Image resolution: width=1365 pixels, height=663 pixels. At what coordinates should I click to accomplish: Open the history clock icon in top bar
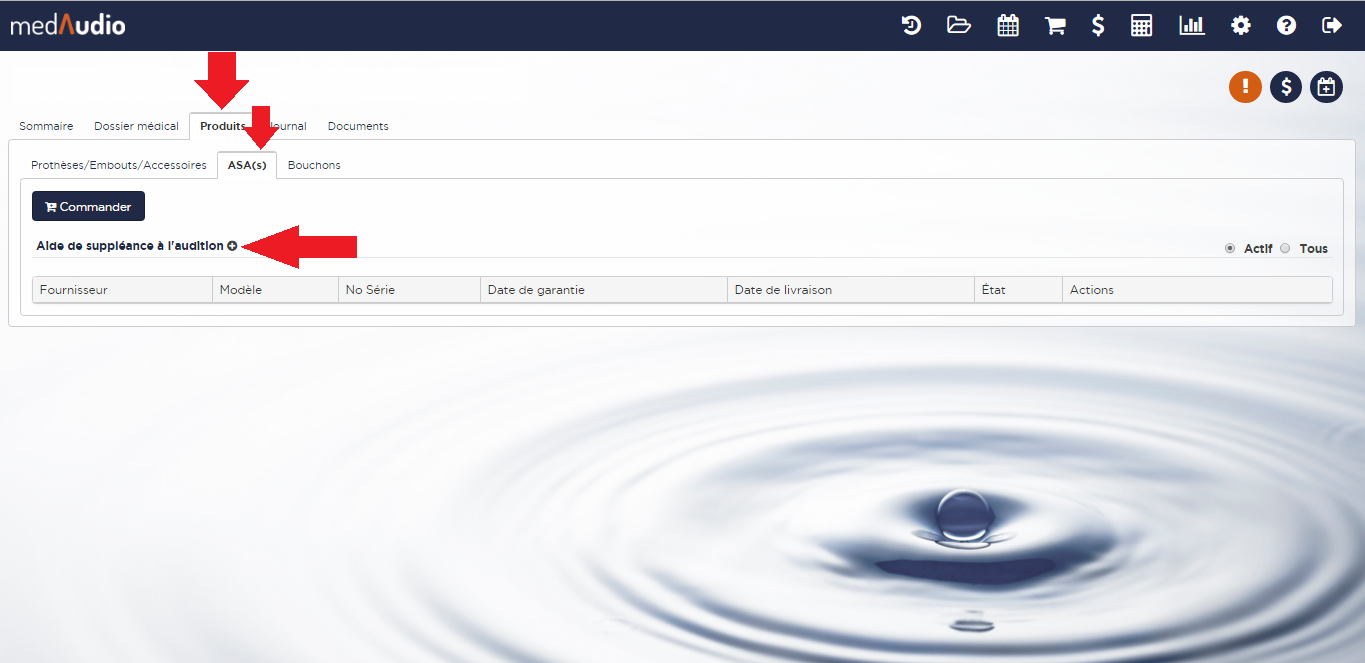(x=911, y=26)
